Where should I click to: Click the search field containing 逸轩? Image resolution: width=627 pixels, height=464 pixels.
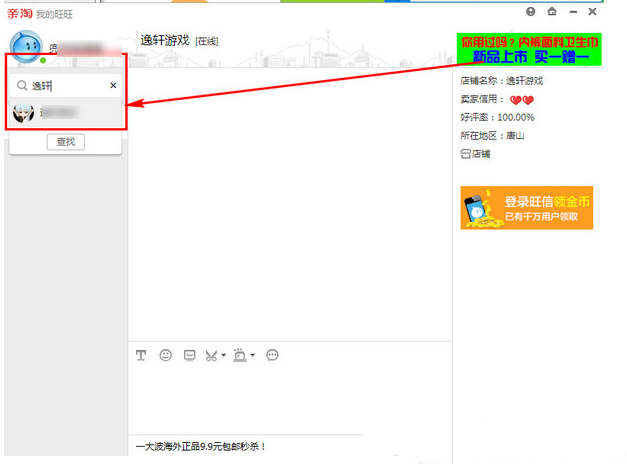tap(66, 85)
